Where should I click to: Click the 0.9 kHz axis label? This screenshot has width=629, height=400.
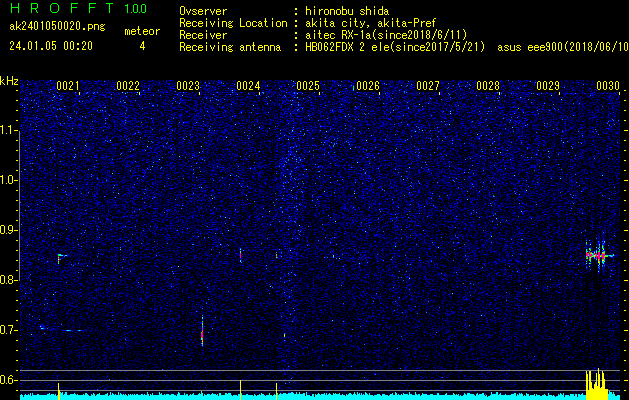(9, 230)
